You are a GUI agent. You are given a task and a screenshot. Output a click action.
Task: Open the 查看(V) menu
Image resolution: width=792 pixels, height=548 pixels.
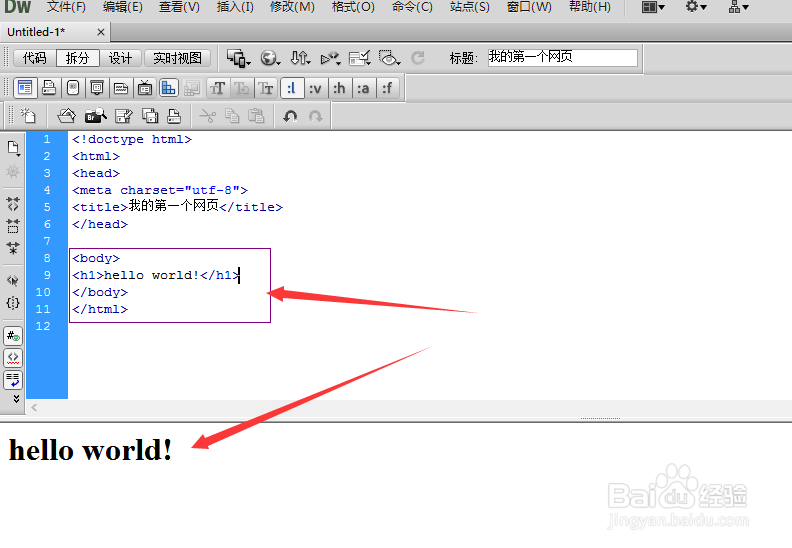tap(179, 7)
